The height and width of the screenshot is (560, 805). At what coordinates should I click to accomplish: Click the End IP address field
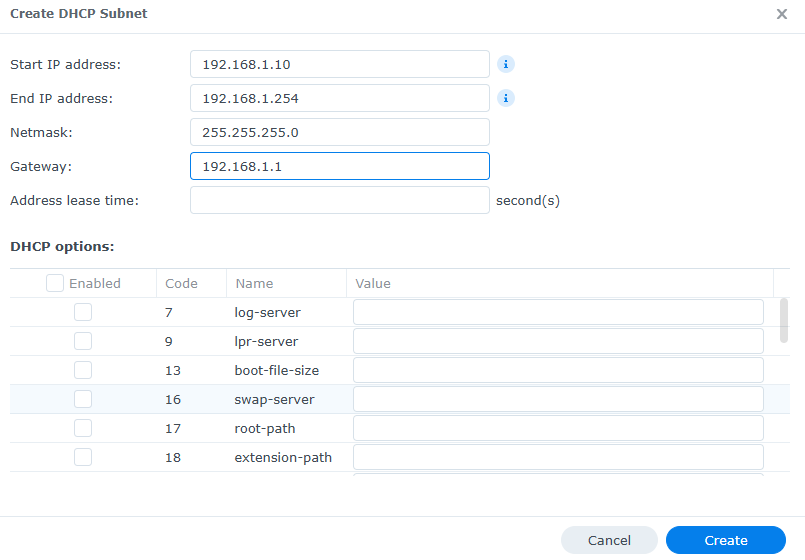click(x=339, y=98)
